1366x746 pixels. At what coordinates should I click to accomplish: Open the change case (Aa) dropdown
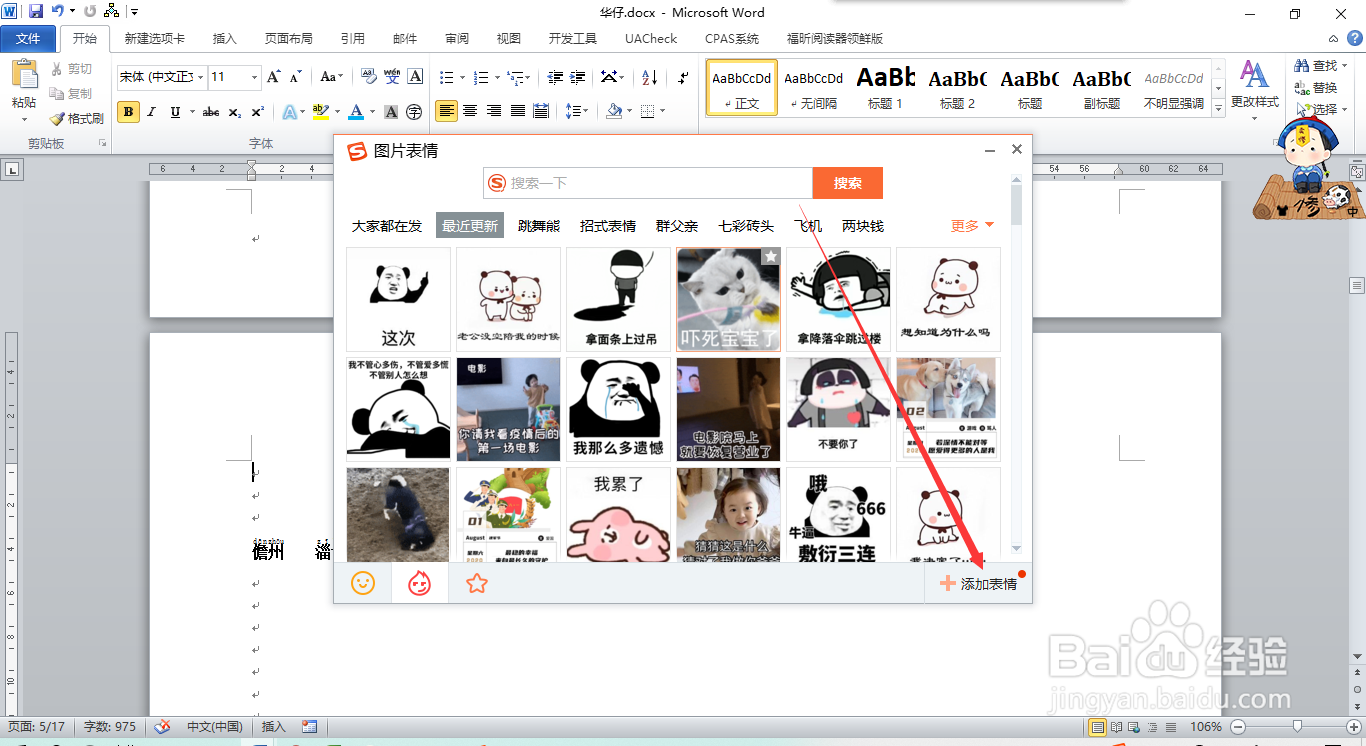click(x=332, y=77)
